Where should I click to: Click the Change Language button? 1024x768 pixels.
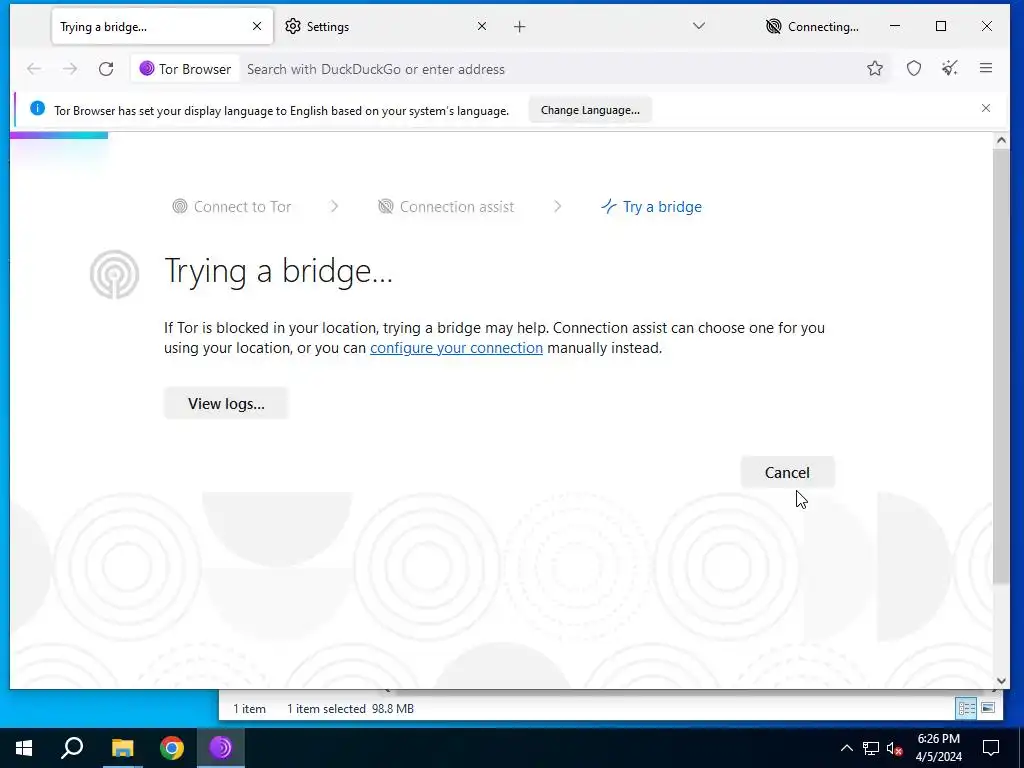click(590, 110)
